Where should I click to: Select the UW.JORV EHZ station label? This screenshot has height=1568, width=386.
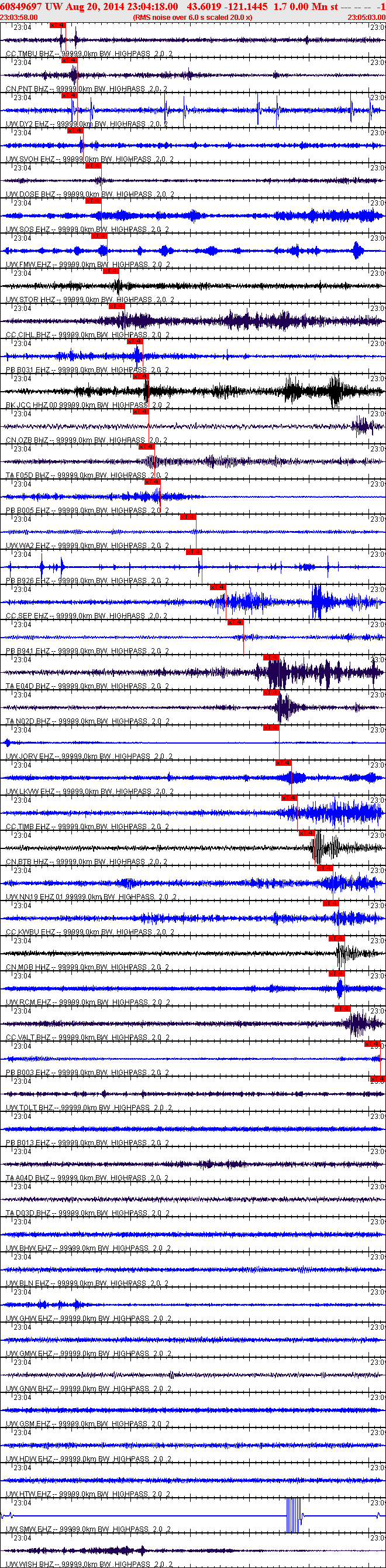point(89,756)
